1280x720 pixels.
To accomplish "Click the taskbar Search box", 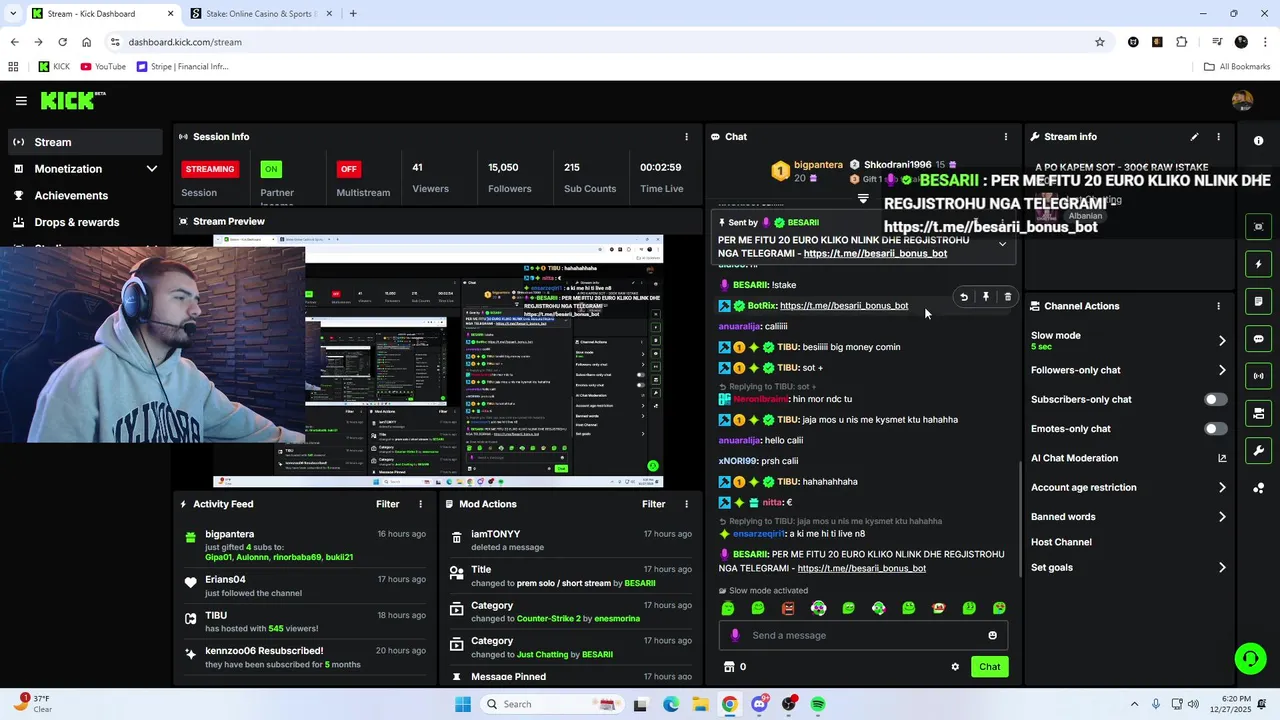I will point(552,704).
